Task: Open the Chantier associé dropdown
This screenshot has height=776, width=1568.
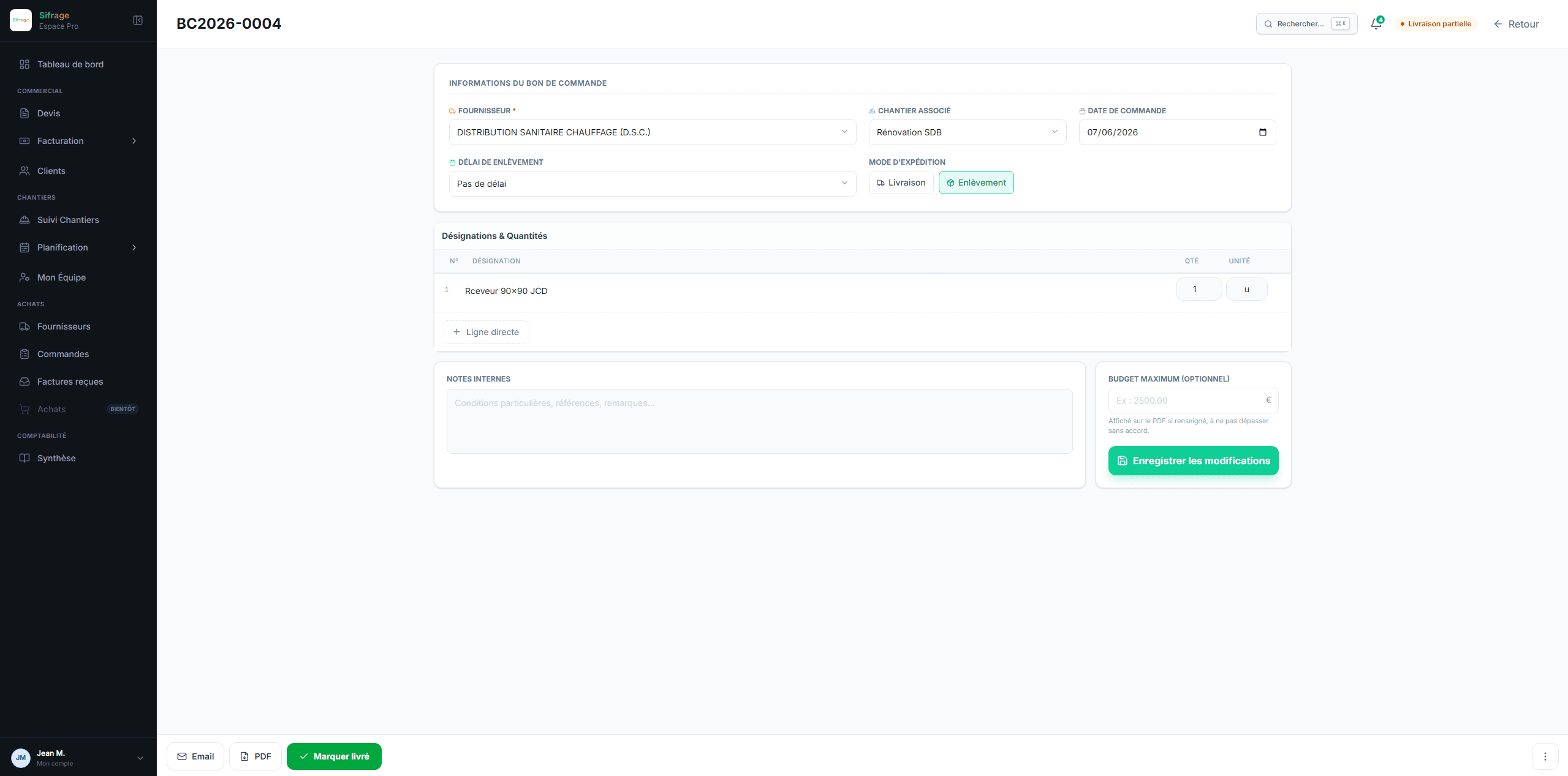Action: [967, 132]
